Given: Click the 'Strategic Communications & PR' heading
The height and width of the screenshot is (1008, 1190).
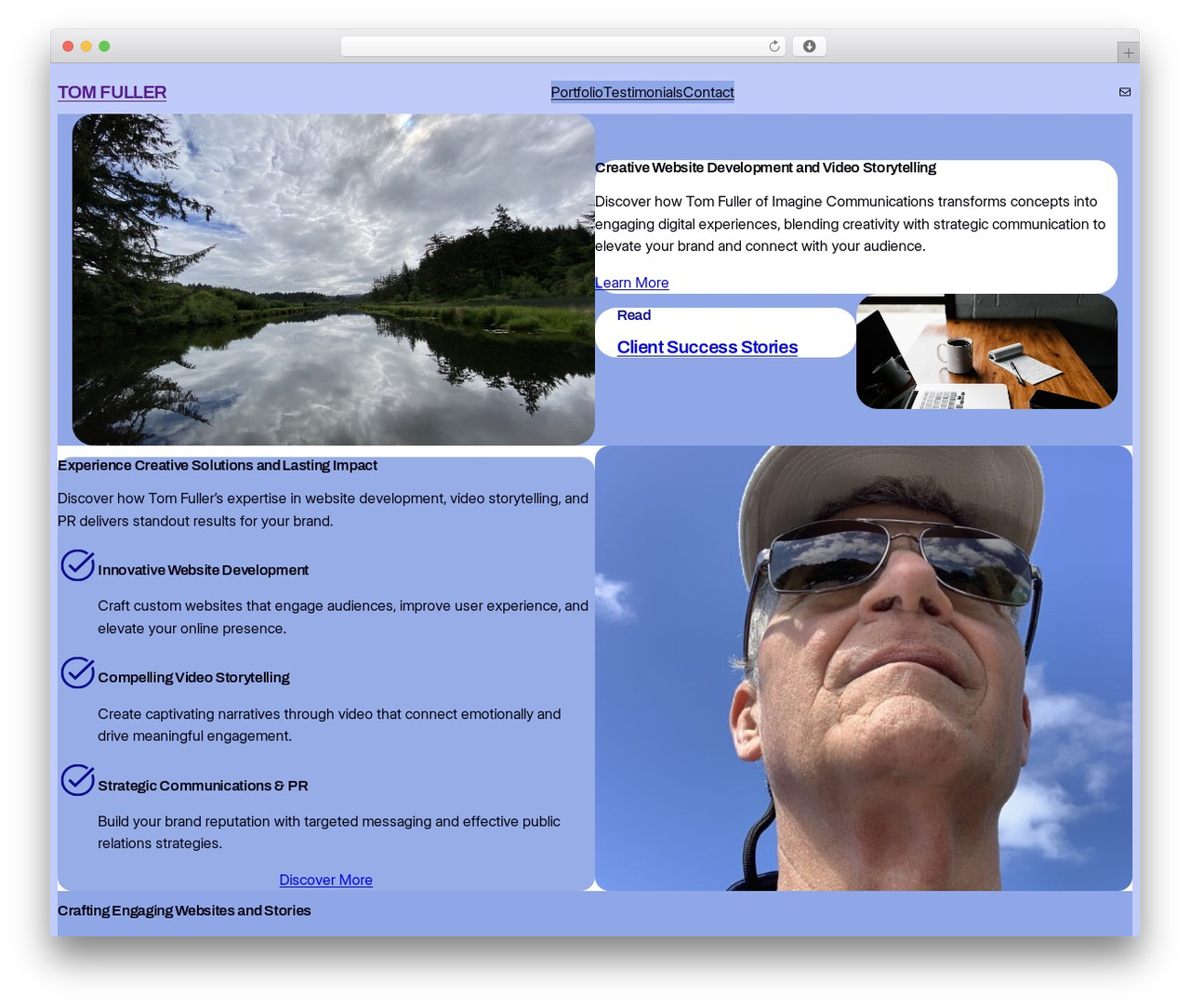Looking at the screenshot, I should [203, 786].
